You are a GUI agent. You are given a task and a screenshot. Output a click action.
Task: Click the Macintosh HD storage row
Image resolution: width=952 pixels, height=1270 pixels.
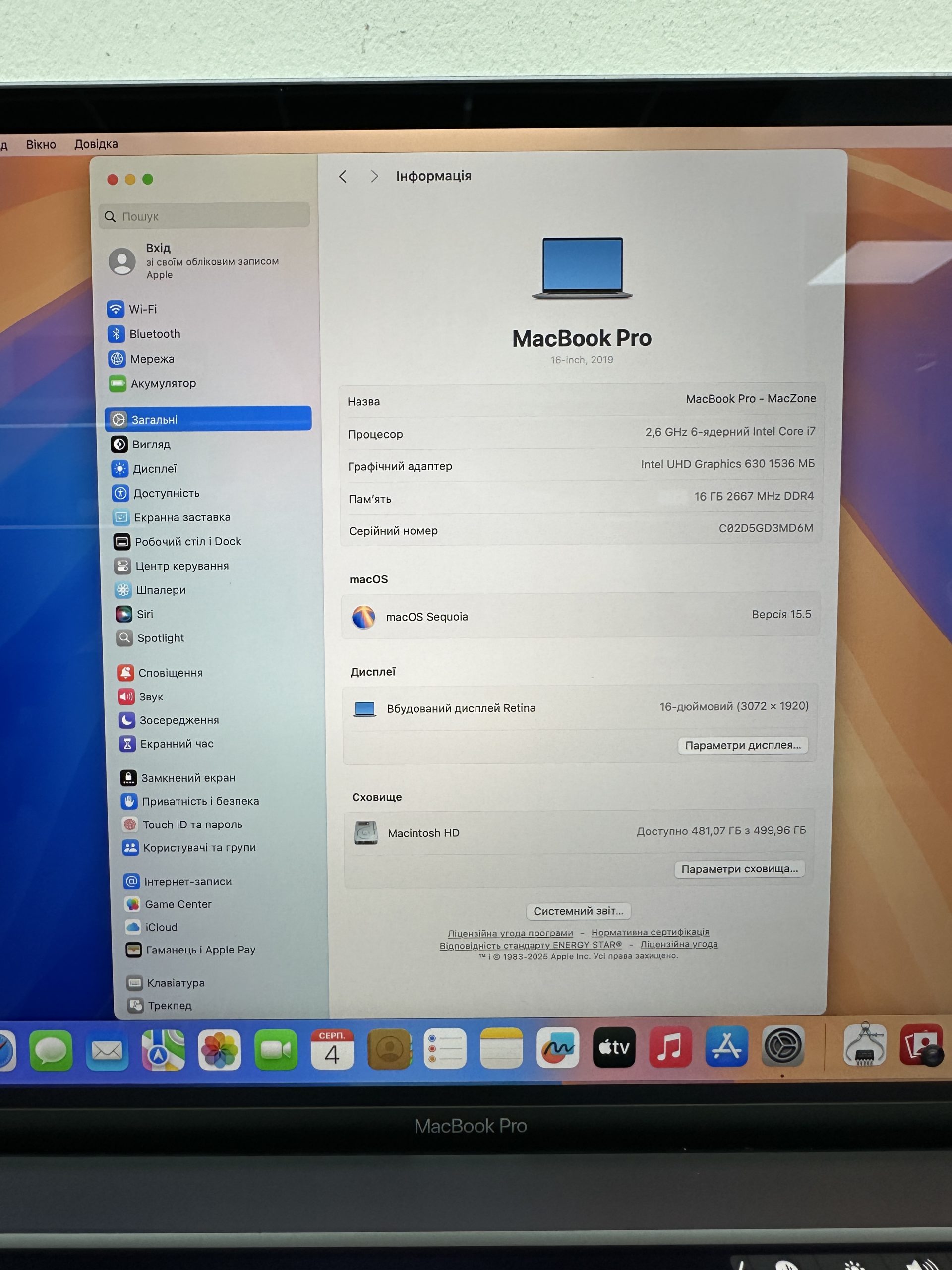click(x=580, y=832)
